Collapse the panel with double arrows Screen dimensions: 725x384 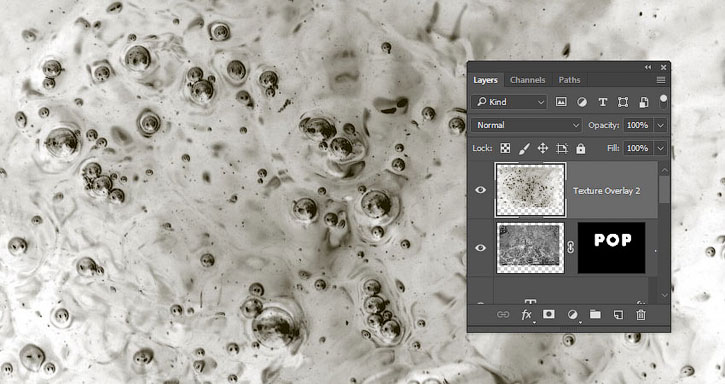(648, 67)
